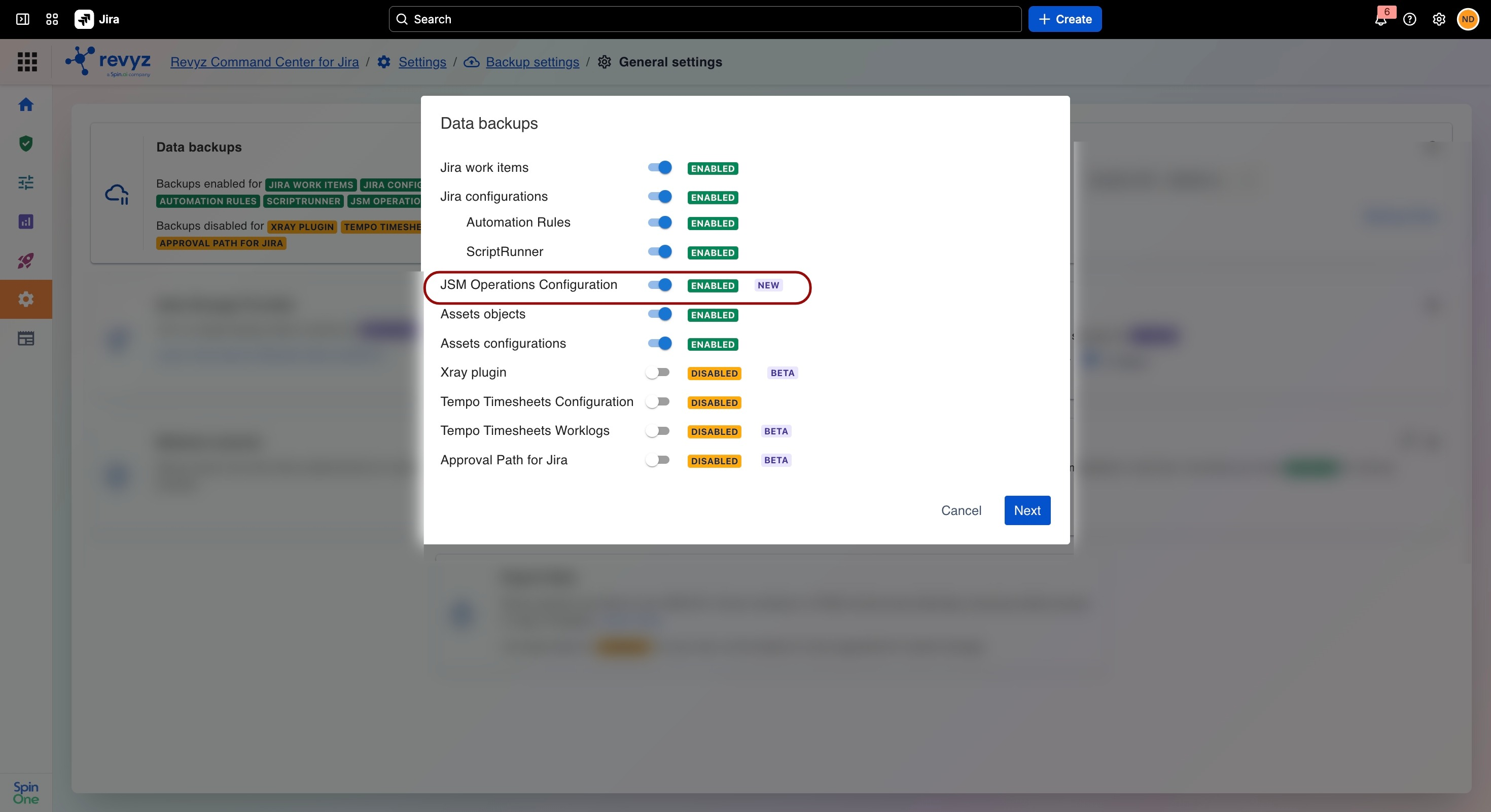Open the table layout sidebar icon
This screenshot has height=812, width=1491.
(26, 339)
